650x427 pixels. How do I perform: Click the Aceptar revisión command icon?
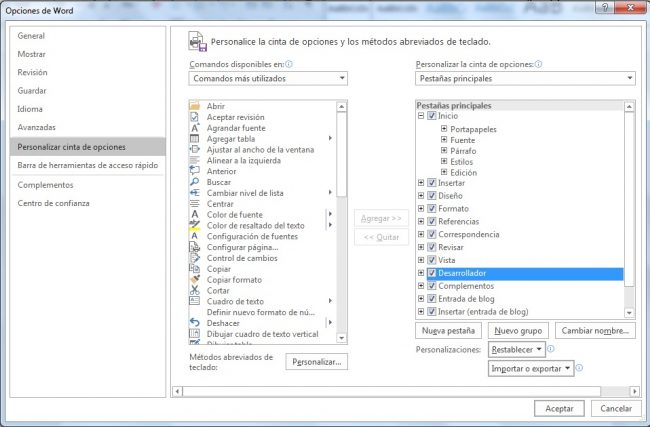click(194, 117)
